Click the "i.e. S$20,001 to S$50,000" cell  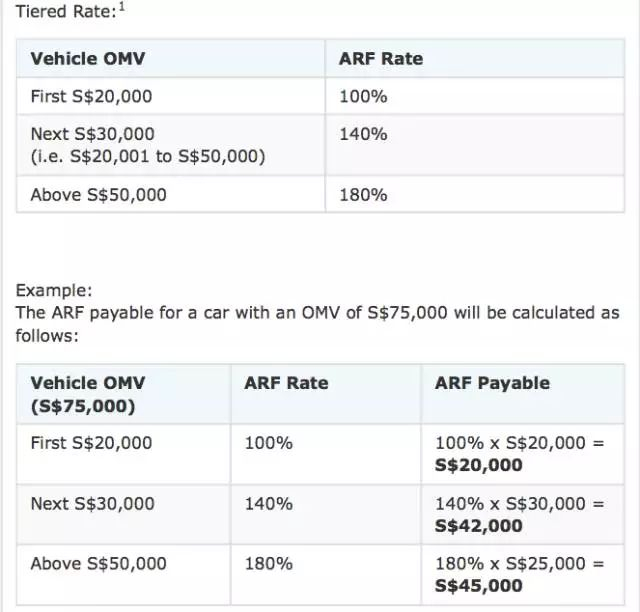click(147, 156)
